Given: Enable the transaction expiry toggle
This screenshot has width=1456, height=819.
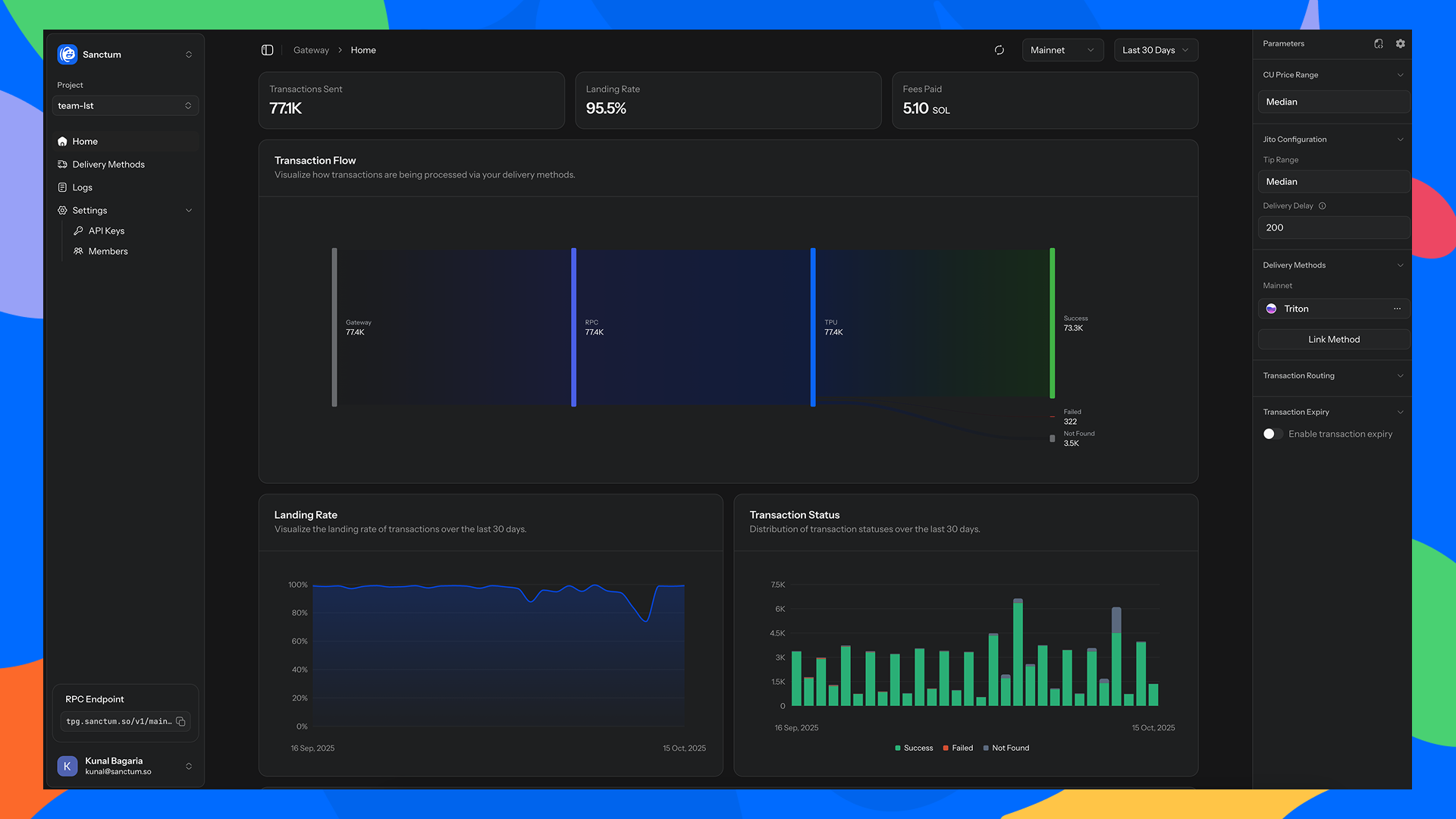Looking at the screenshot, I should [1273, 434].
